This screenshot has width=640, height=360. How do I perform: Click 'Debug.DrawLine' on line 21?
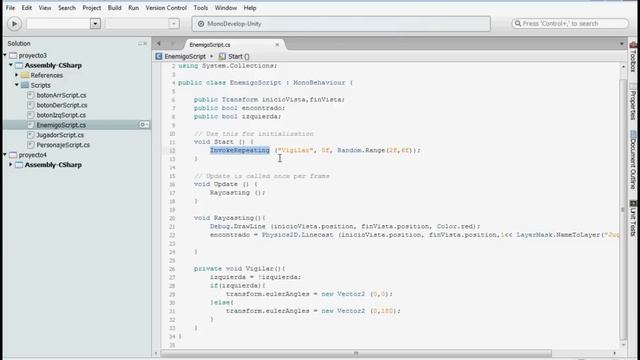pos(238,227)
